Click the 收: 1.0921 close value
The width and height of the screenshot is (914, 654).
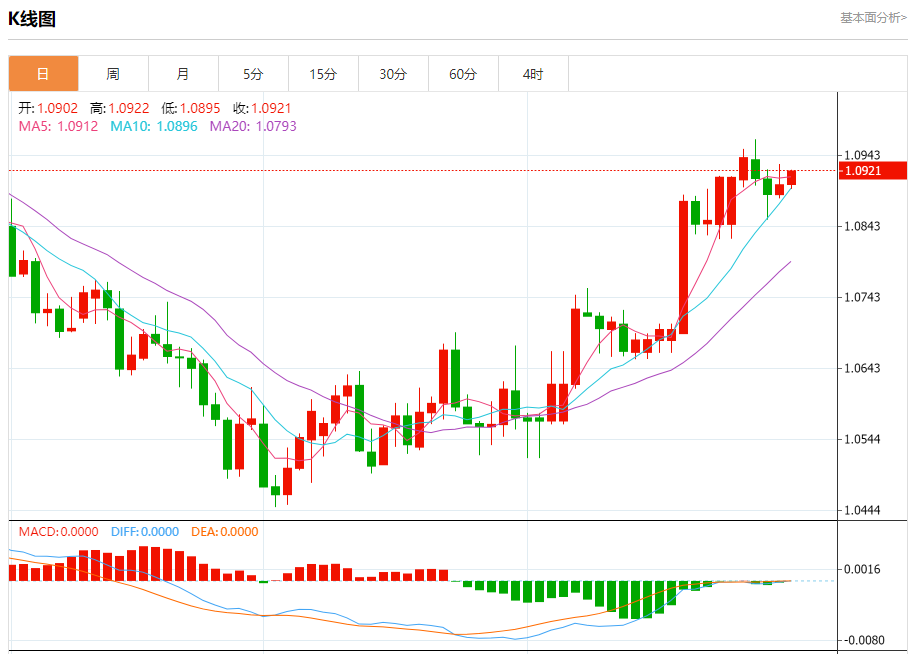[262, 108]
